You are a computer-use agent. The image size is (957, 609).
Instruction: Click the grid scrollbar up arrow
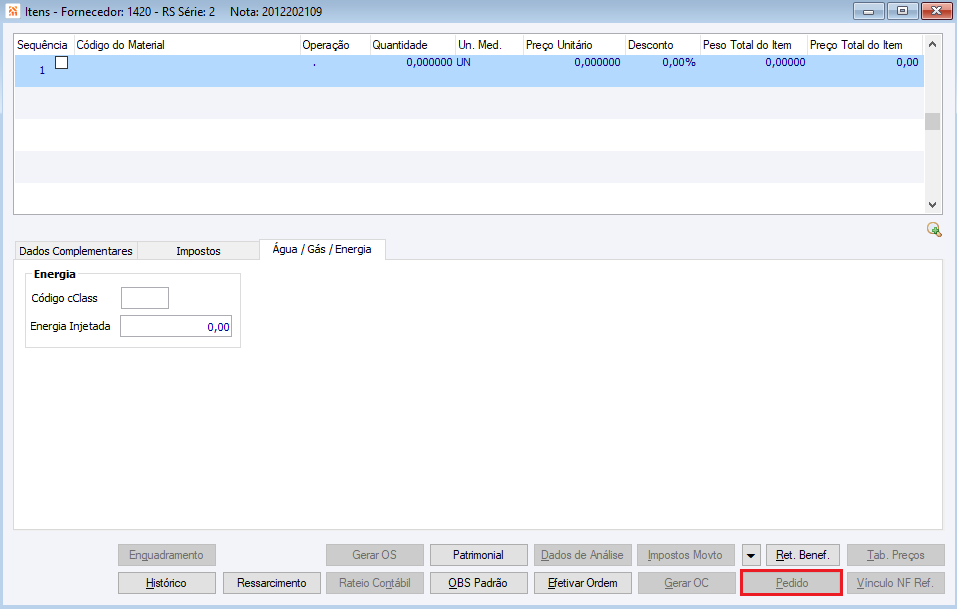tap(932, 44)
